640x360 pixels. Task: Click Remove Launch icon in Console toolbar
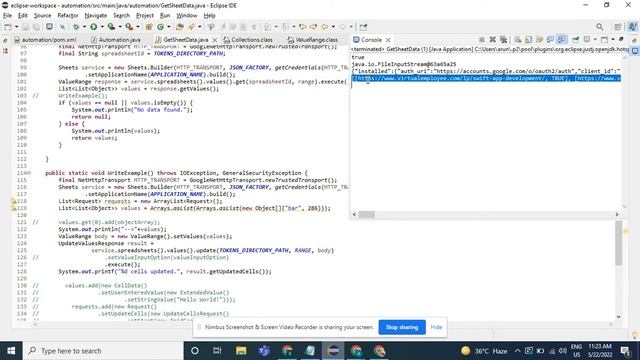[x=493, y=40]
